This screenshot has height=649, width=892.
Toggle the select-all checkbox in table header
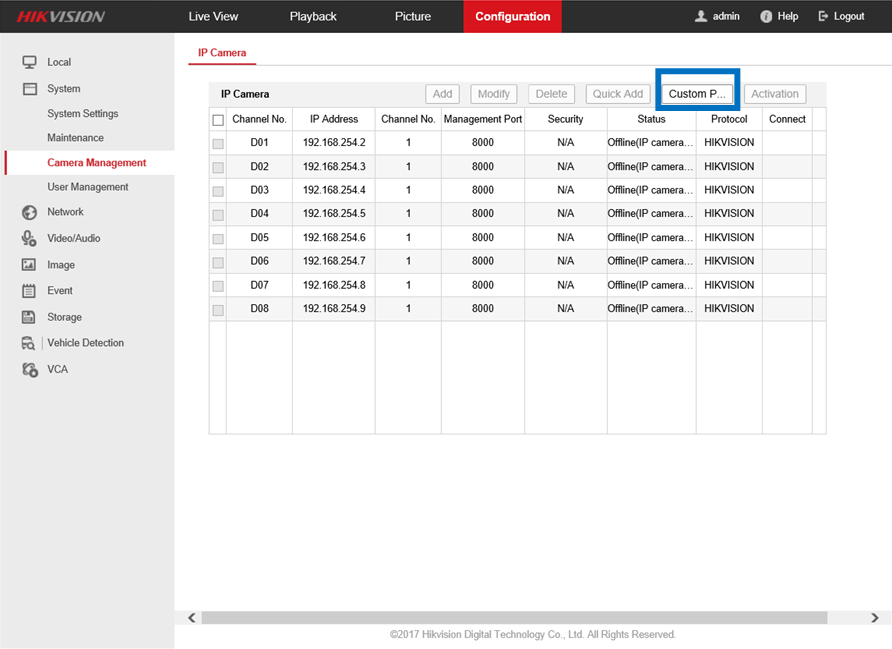tap(218, 120)
